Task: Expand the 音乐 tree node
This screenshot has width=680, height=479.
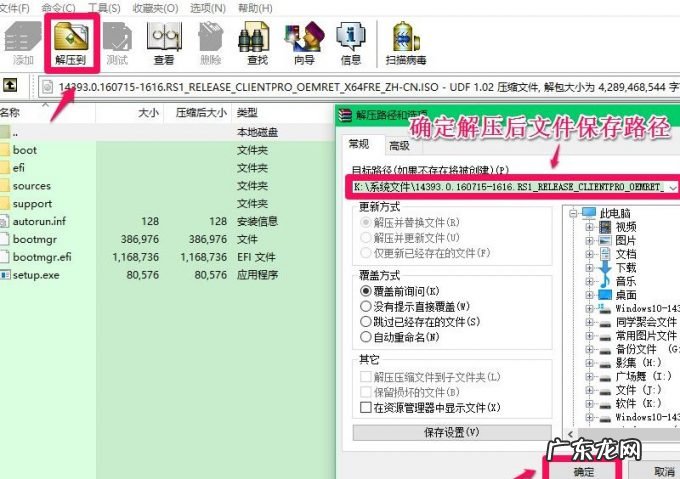Action: point(589,281)
